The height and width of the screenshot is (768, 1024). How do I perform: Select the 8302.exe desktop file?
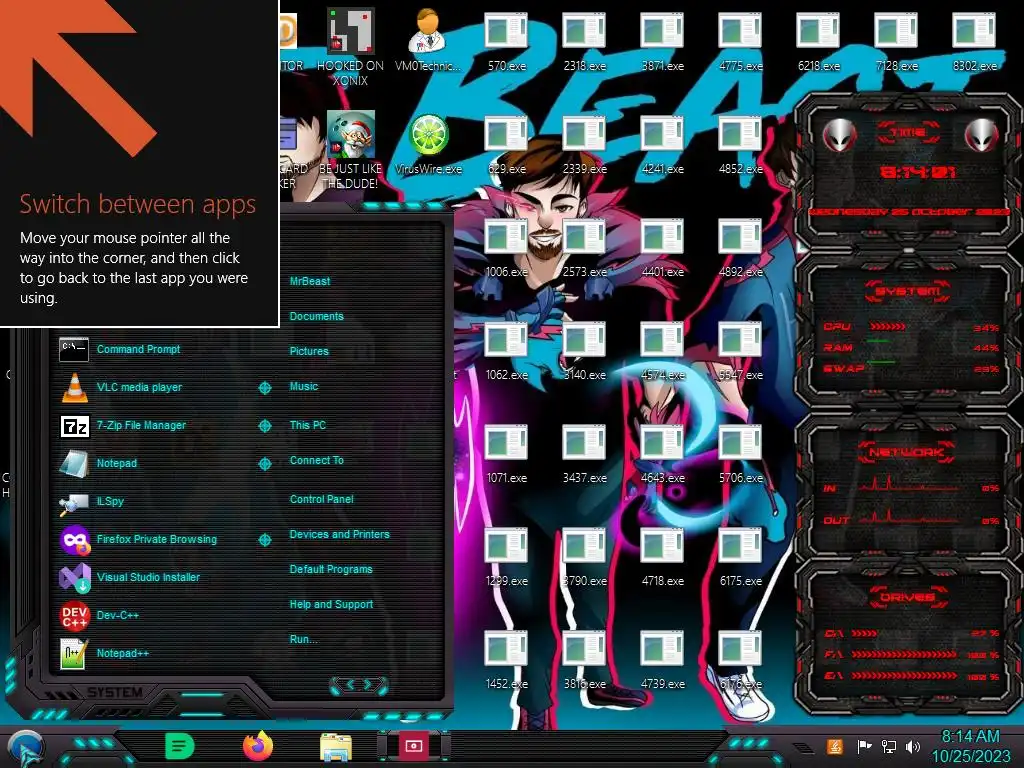(974, 40)
